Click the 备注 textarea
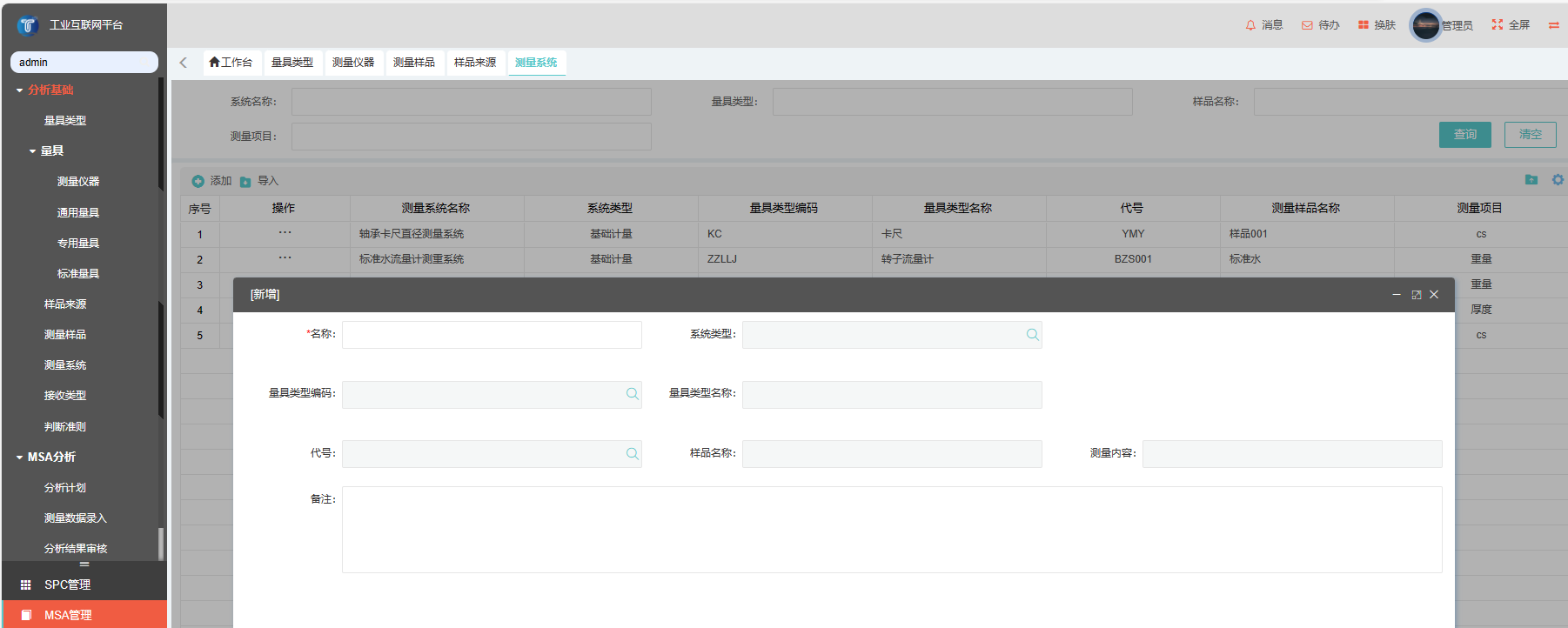 892,530
